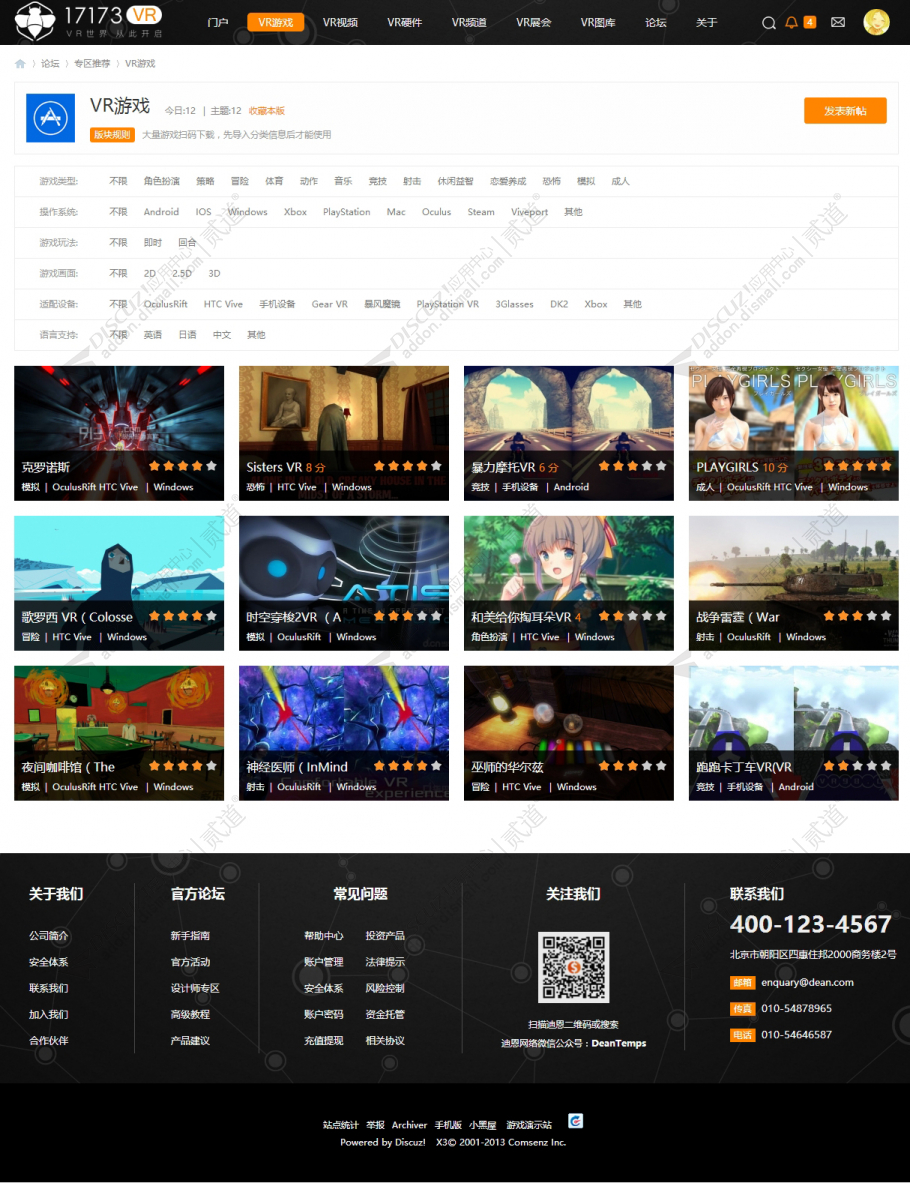Open the PLAYGIRLS game thumbnail

794,433
